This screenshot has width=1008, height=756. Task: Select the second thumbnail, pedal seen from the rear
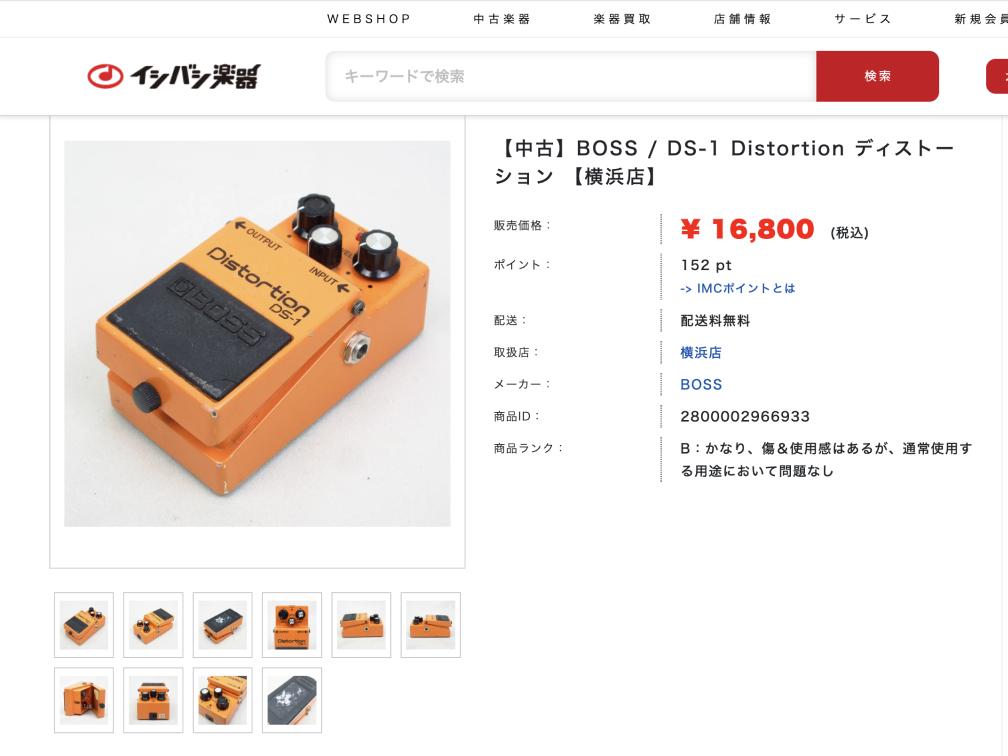(x=153, y=625)
